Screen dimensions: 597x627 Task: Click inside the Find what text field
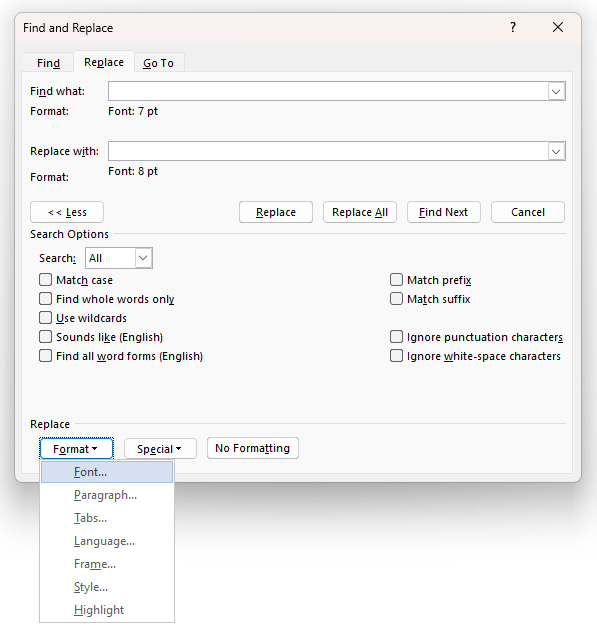coord(328,91)
